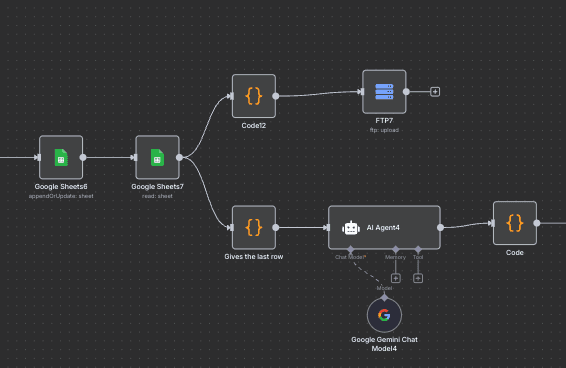Click the 'Google Gemini Chat Model4' label
Viewport: 566px width, 368px height.
[384, 344]
